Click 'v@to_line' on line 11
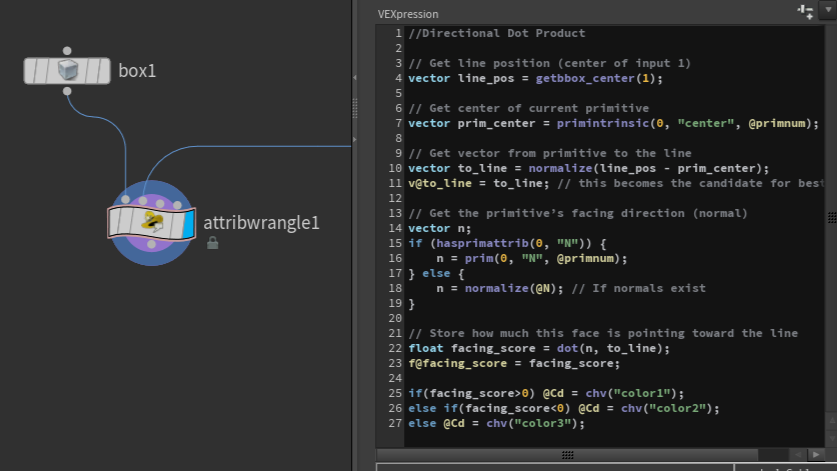 (x=440, y=183)
